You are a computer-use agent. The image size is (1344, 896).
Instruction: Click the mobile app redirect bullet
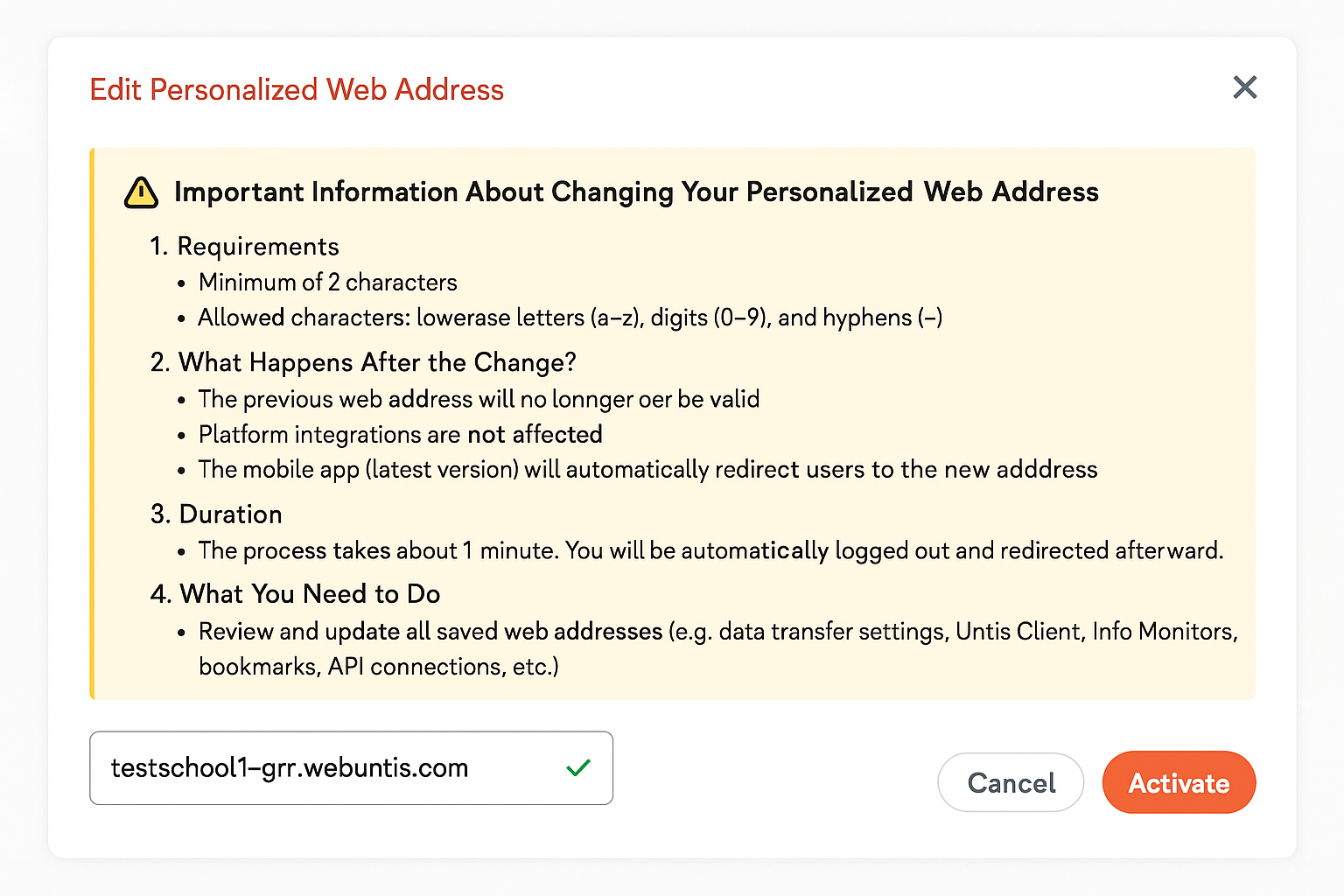click(647, 470)
